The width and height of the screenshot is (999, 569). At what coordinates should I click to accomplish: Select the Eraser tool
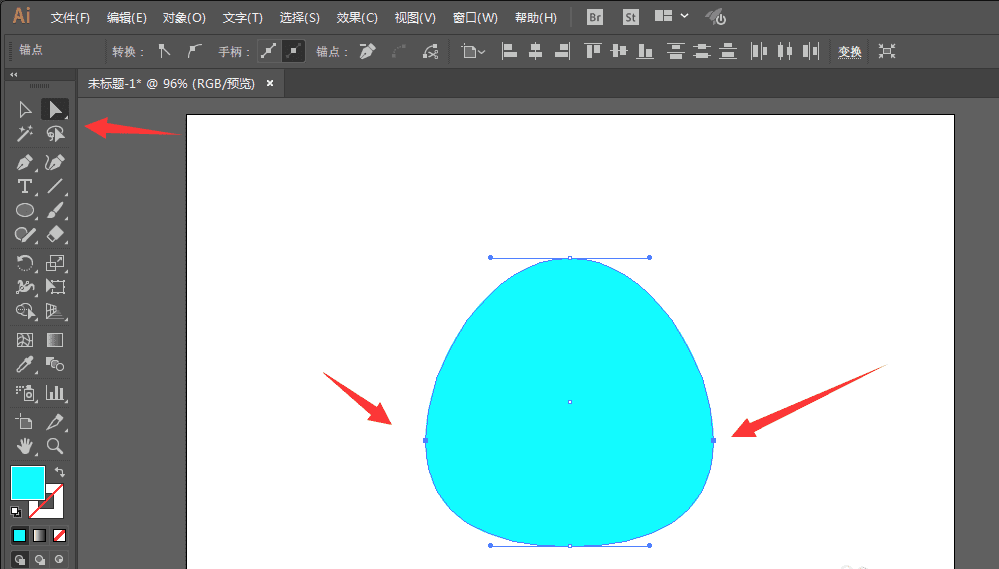tap(55, 234)
